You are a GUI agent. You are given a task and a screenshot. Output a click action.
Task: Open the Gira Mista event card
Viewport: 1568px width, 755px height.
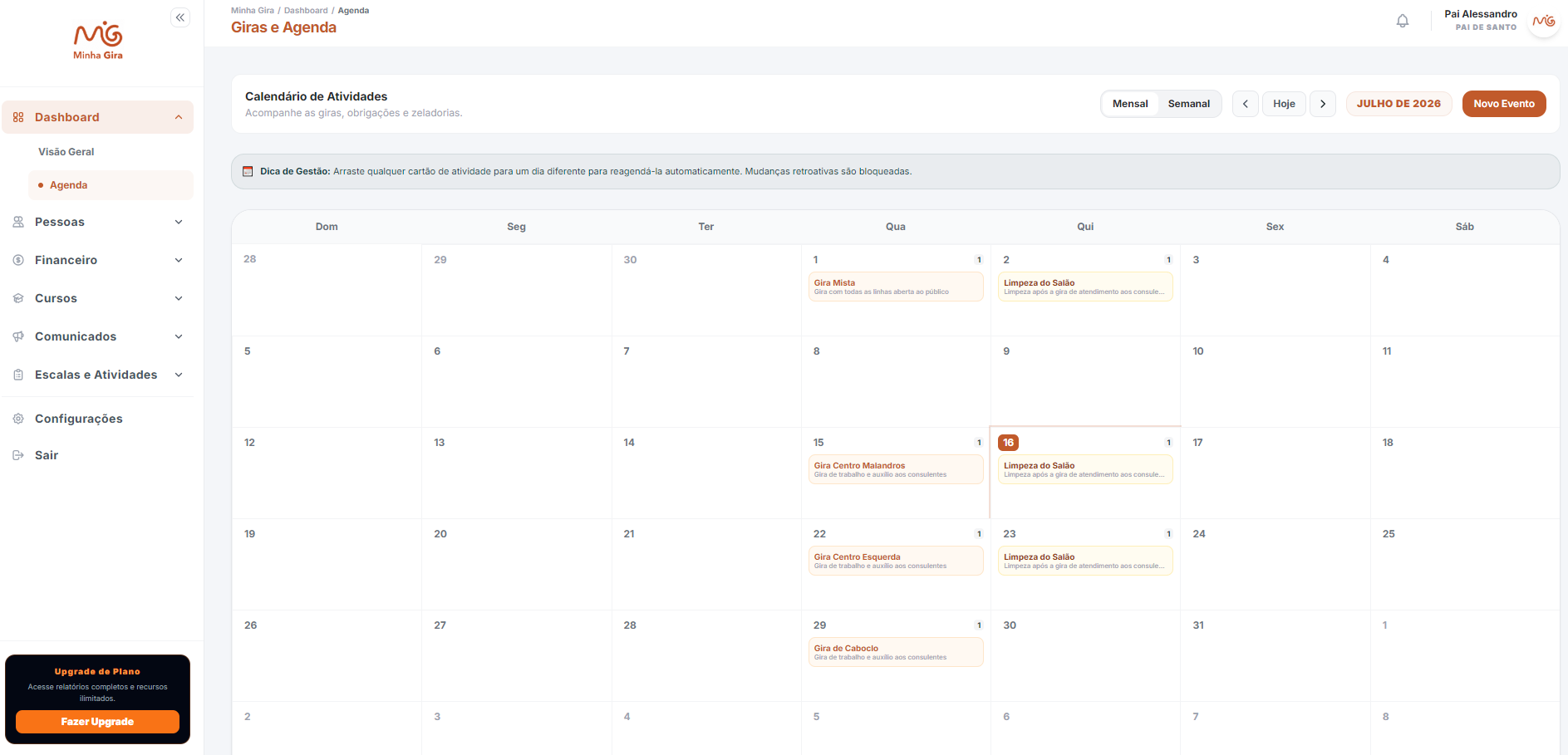896,287
